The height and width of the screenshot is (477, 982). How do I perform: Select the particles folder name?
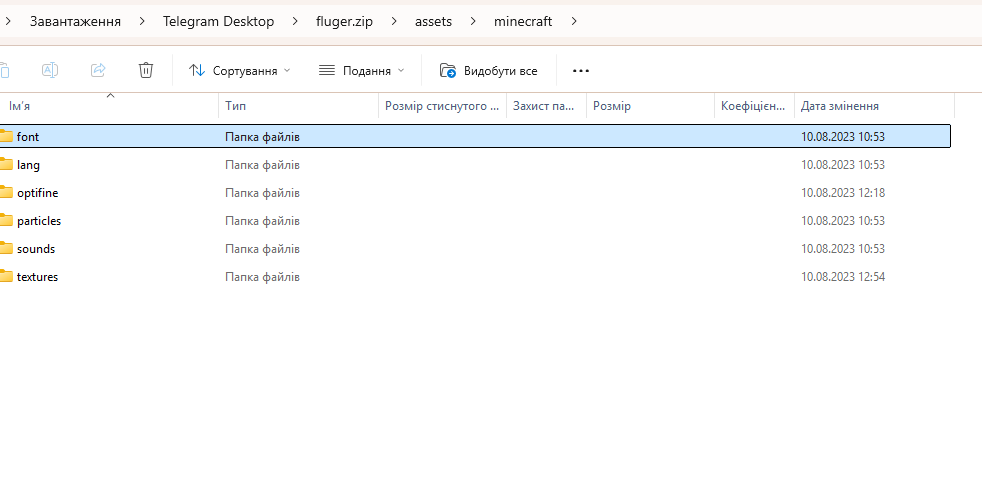click(39, 221)
